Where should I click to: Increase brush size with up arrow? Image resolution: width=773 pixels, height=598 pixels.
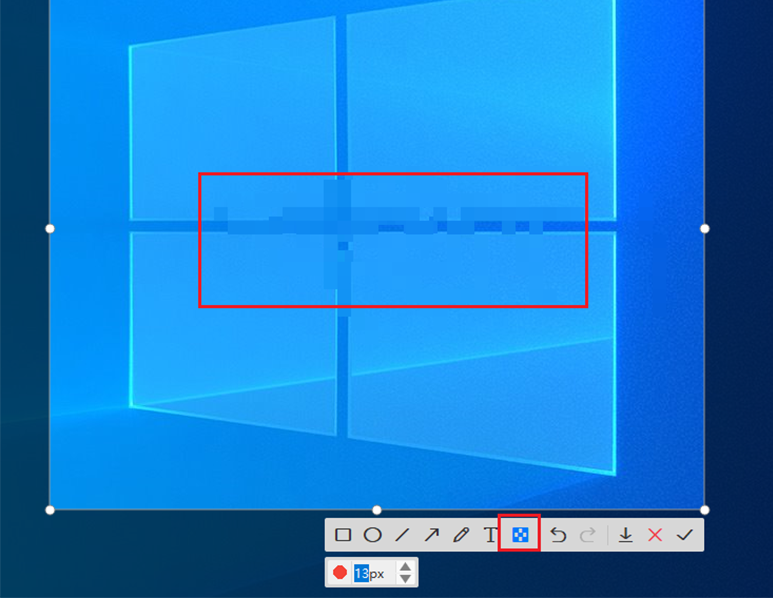coord(405,567)
